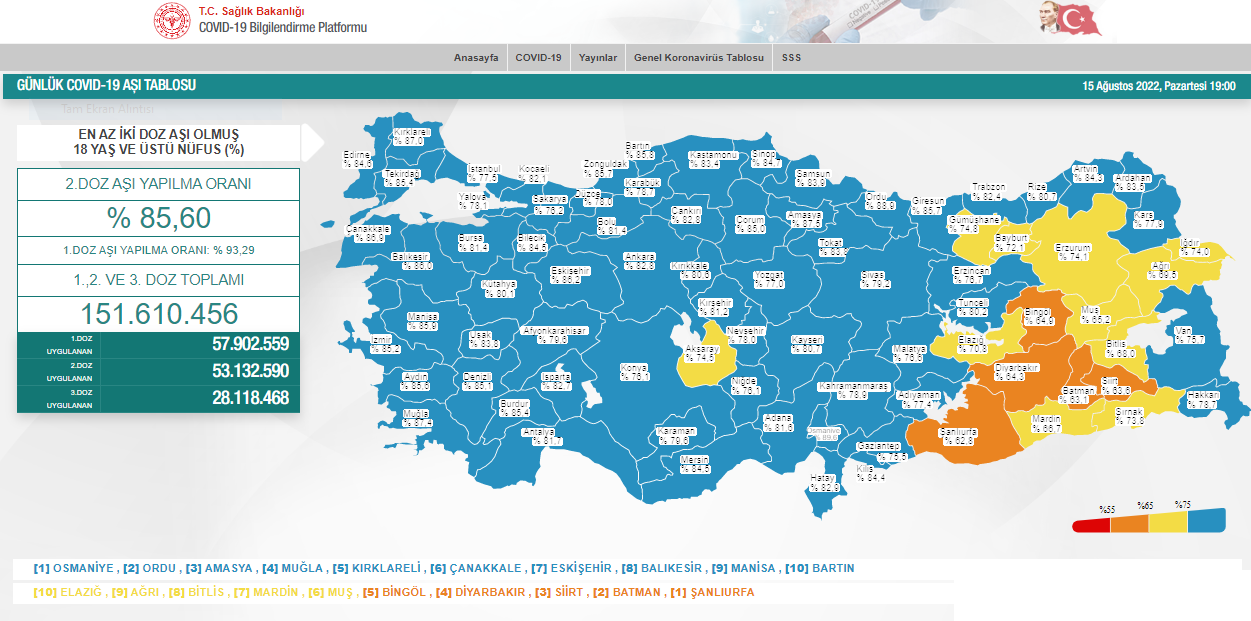Select Mardin province on the map

pos(1045,423)
